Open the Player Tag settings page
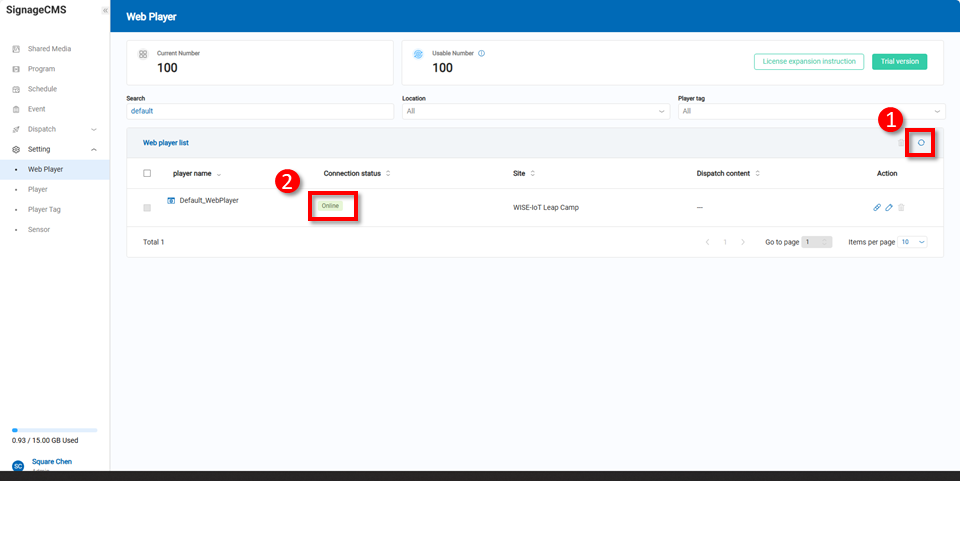 pos(44,209)
